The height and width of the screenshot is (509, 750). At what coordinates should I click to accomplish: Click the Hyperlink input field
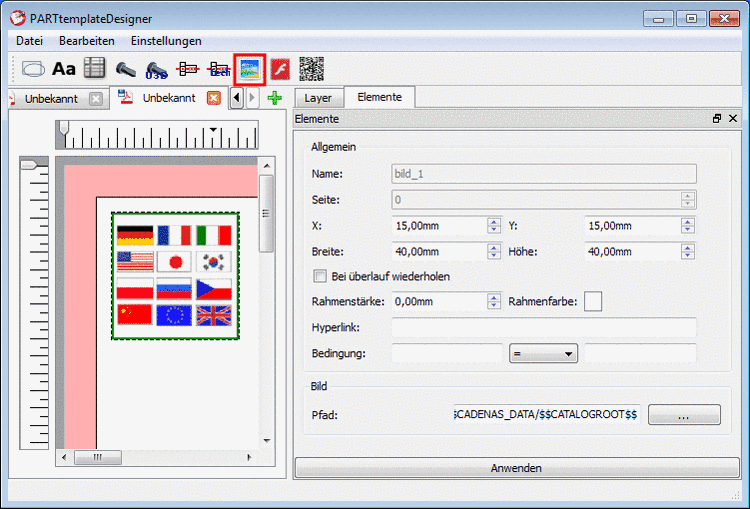(x=544, y=328)
